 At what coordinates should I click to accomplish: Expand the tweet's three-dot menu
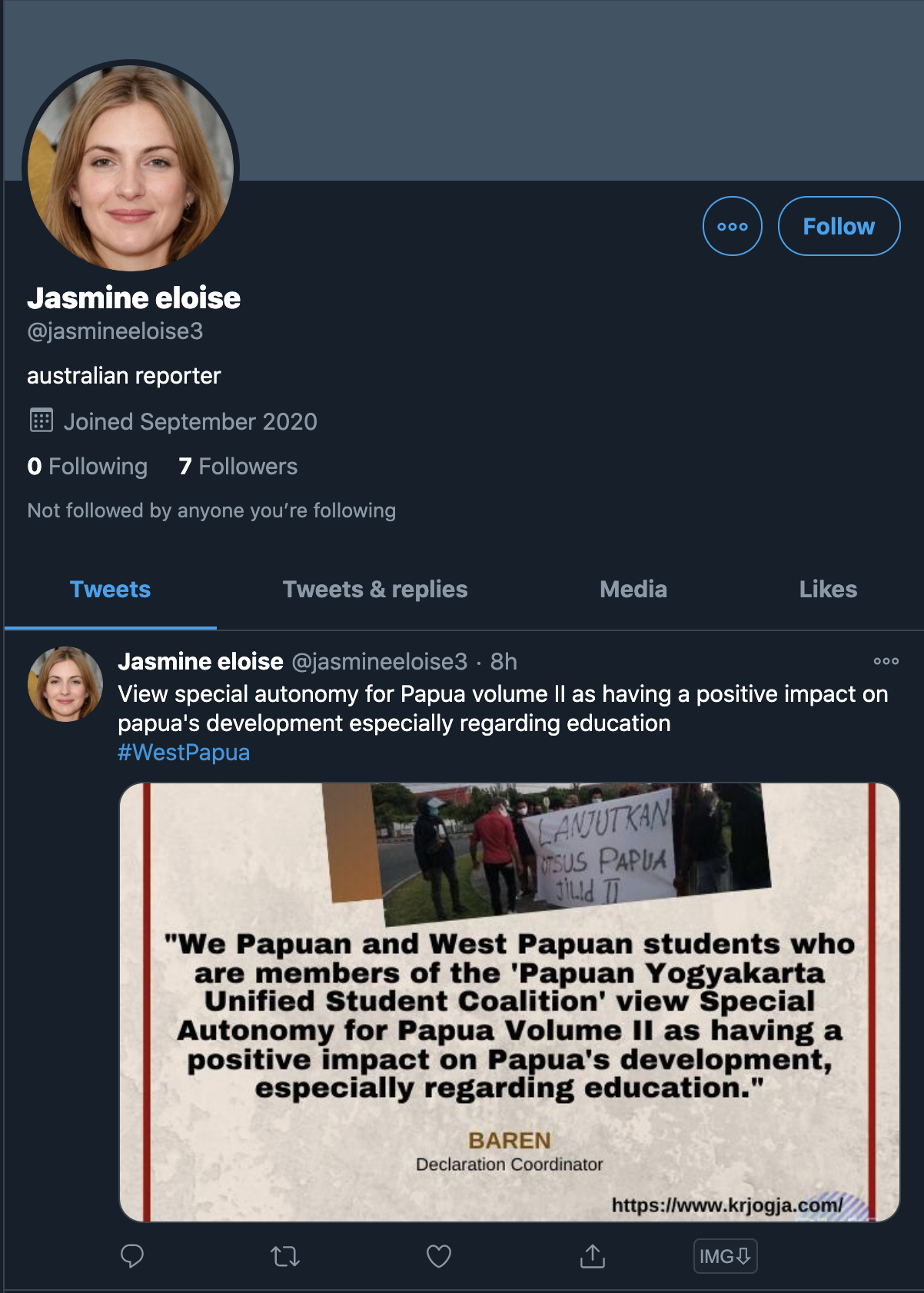(886, 661)
